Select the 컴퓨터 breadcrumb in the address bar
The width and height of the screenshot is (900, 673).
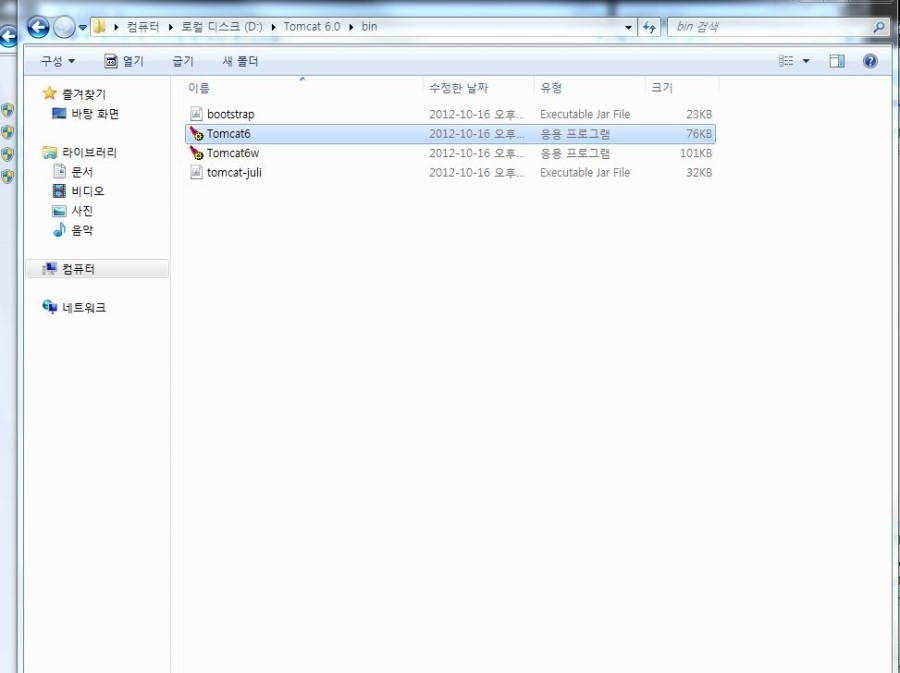[143, 26]
